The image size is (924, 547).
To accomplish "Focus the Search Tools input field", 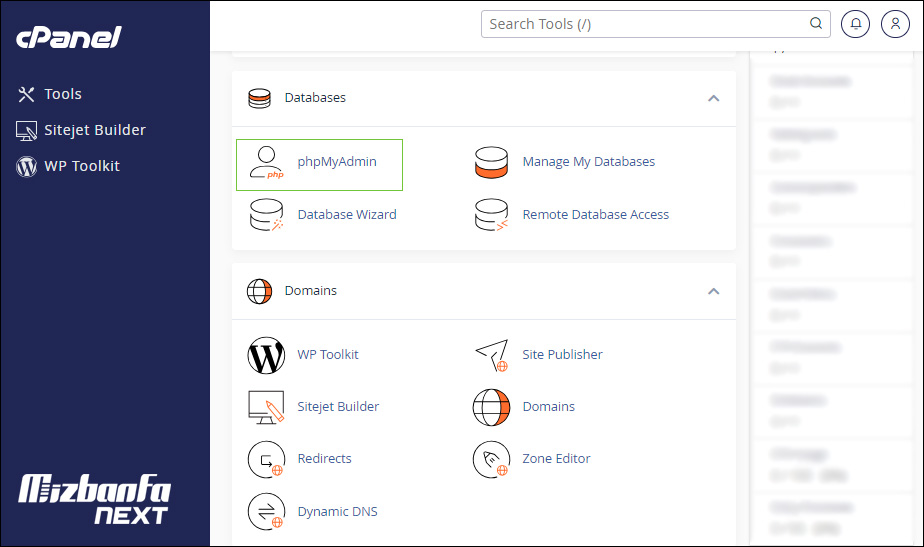I will (656, 24).
